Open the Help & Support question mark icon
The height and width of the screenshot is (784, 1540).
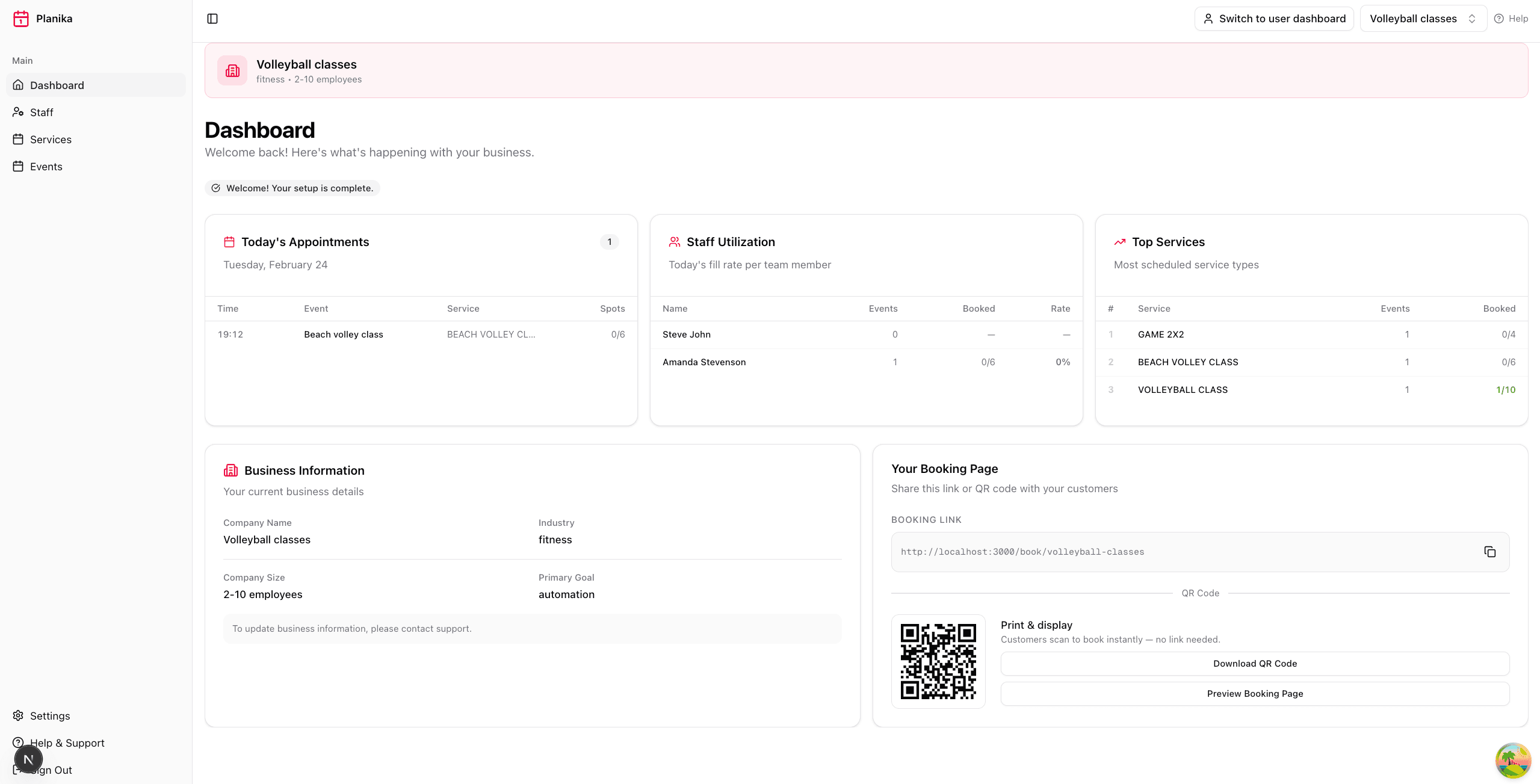(19, 742)
